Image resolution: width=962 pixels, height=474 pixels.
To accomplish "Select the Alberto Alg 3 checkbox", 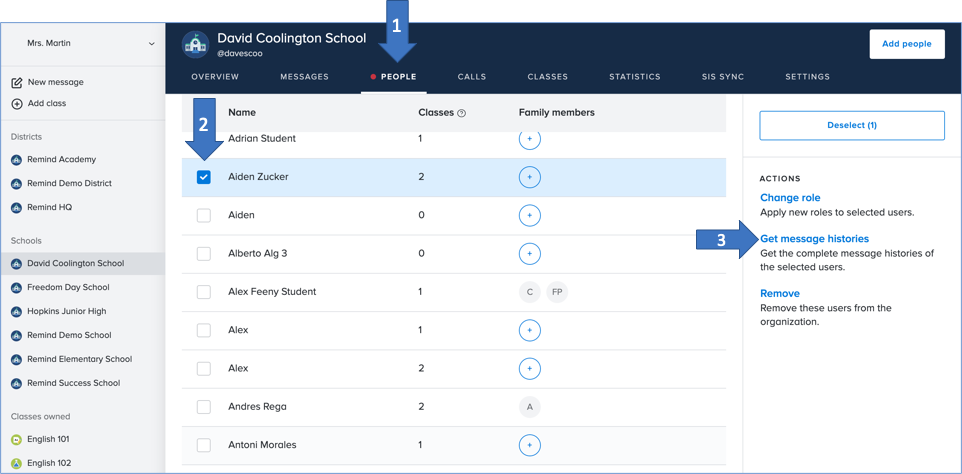I will click(x=204, y=254).
